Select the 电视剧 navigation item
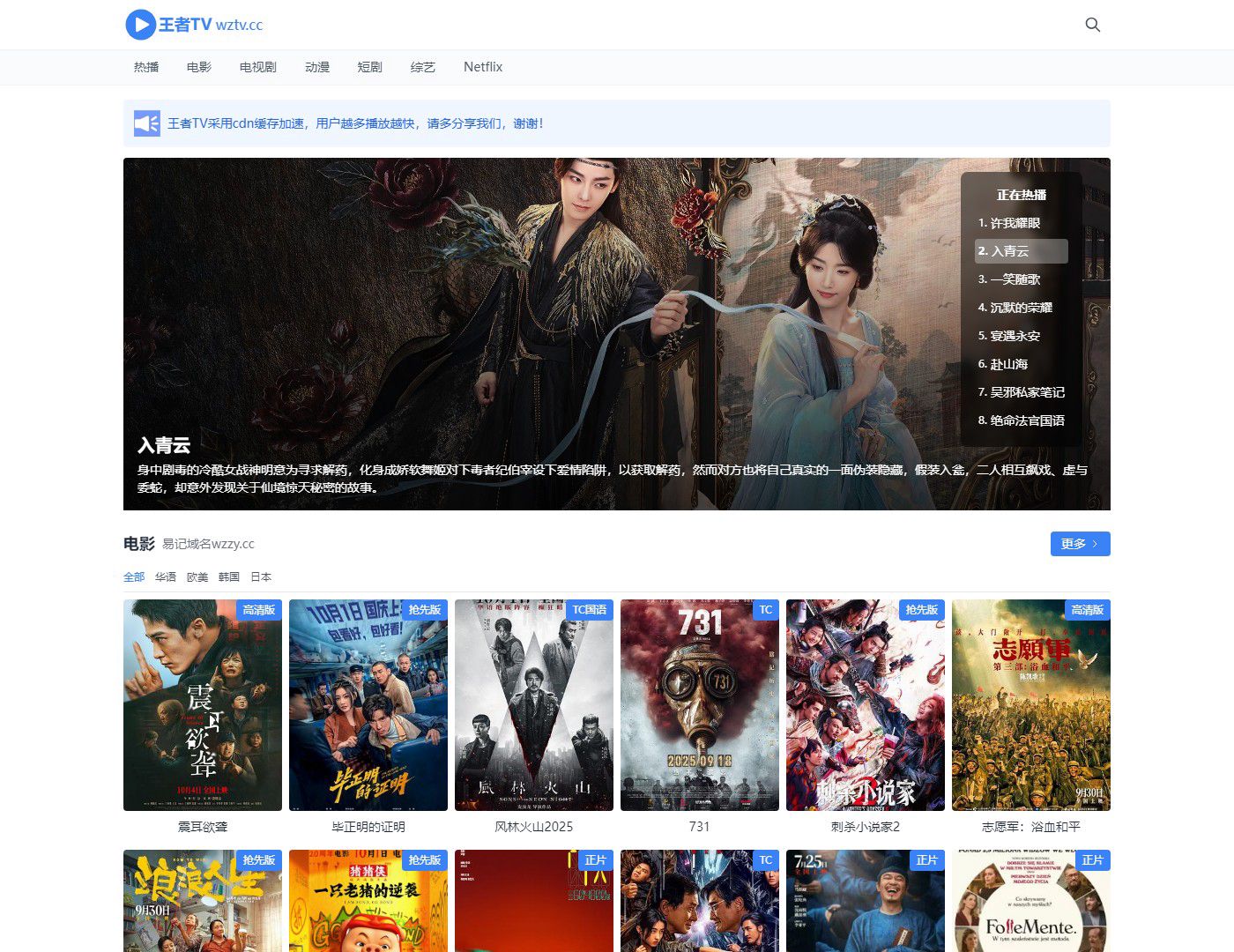 point(257,67)
